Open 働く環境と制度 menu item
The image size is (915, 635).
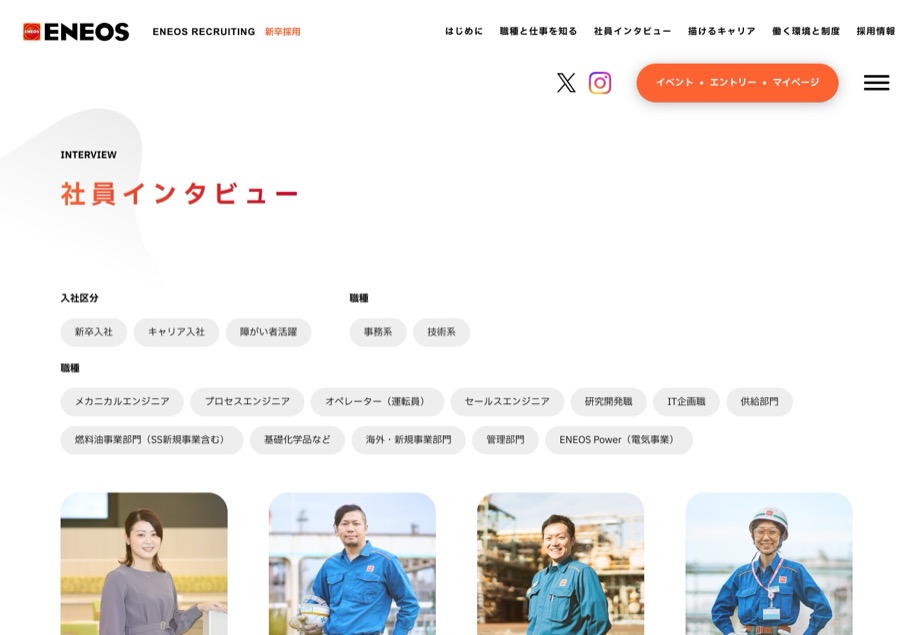coord(806,32)
